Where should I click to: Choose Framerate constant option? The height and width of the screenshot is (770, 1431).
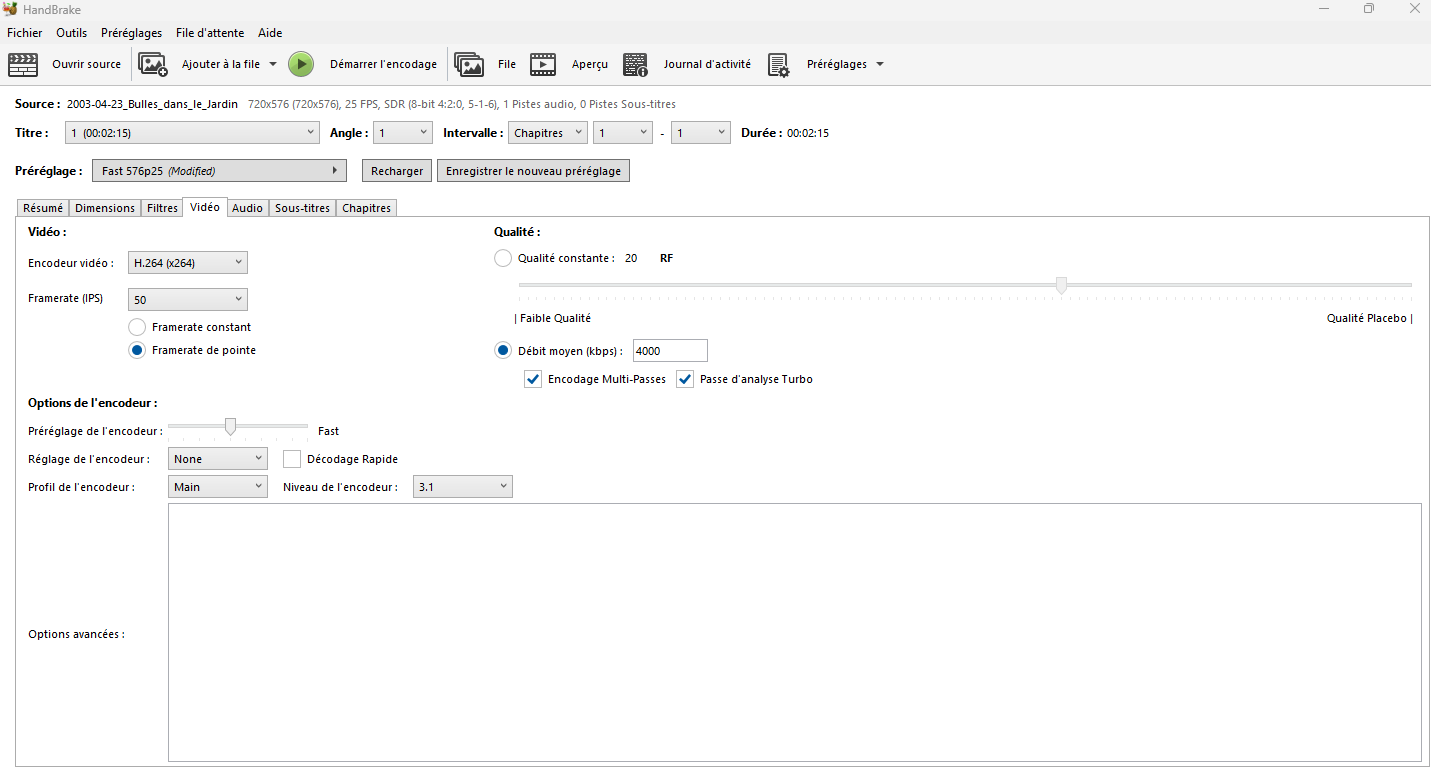coord(137,327)
